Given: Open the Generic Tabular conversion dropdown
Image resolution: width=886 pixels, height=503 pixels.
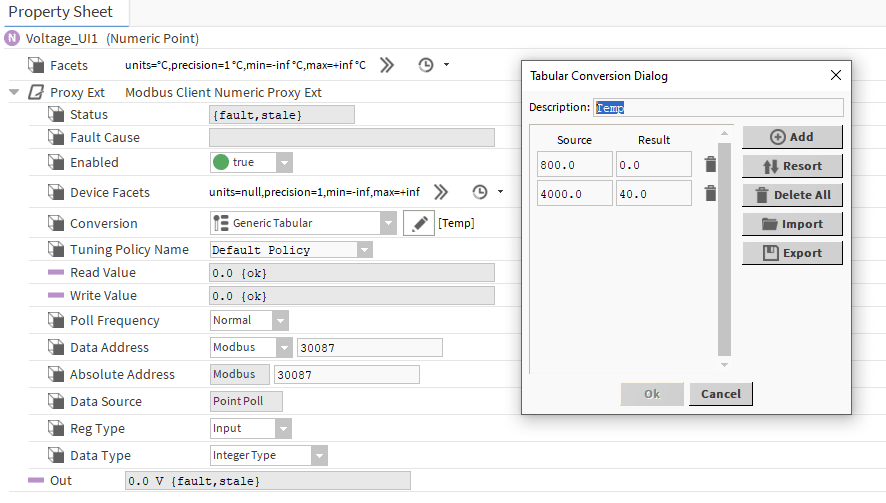Looking at the screenshot, I should [388, 223].
